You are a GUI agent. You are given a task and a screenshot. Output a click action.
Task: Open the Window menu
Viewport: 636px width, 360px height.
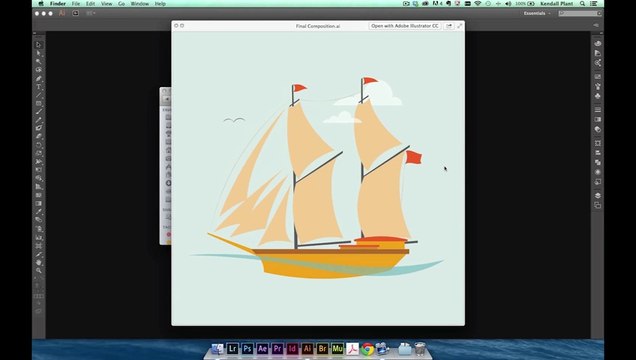(140, 4)
